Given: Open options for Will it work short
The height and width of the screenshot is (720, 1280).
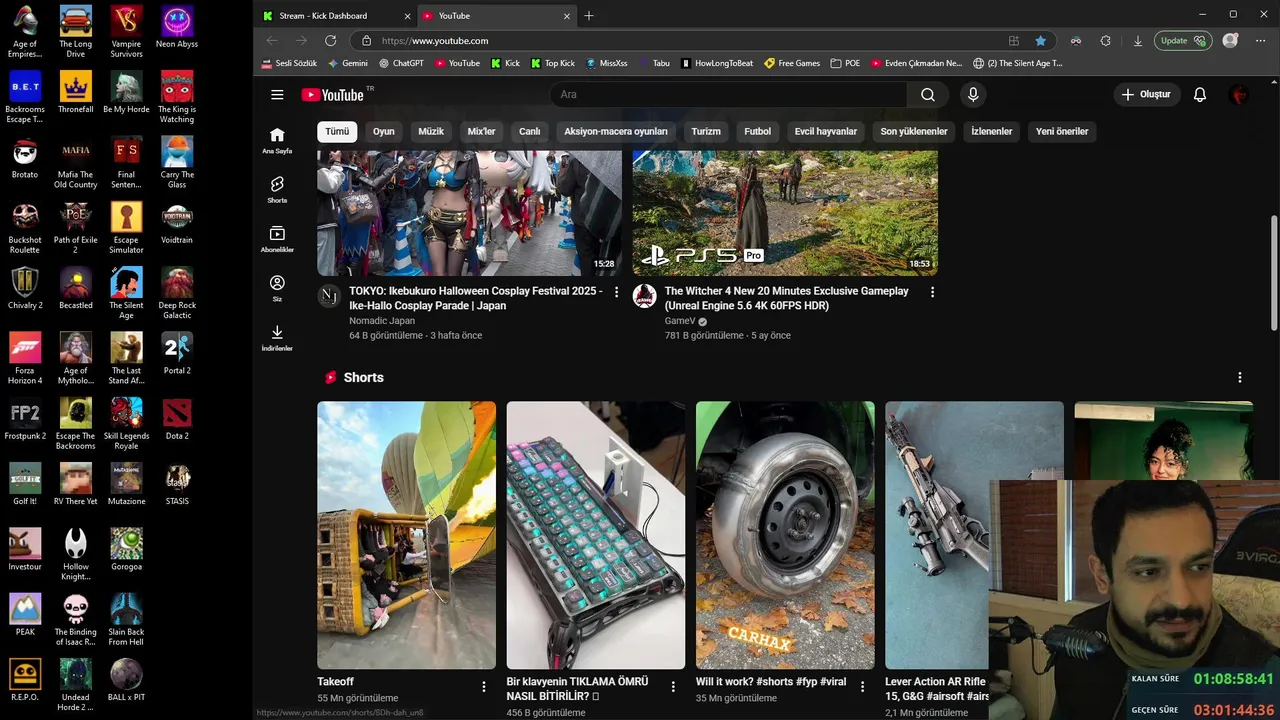Looking at the screenshot, I should [863, 687].
